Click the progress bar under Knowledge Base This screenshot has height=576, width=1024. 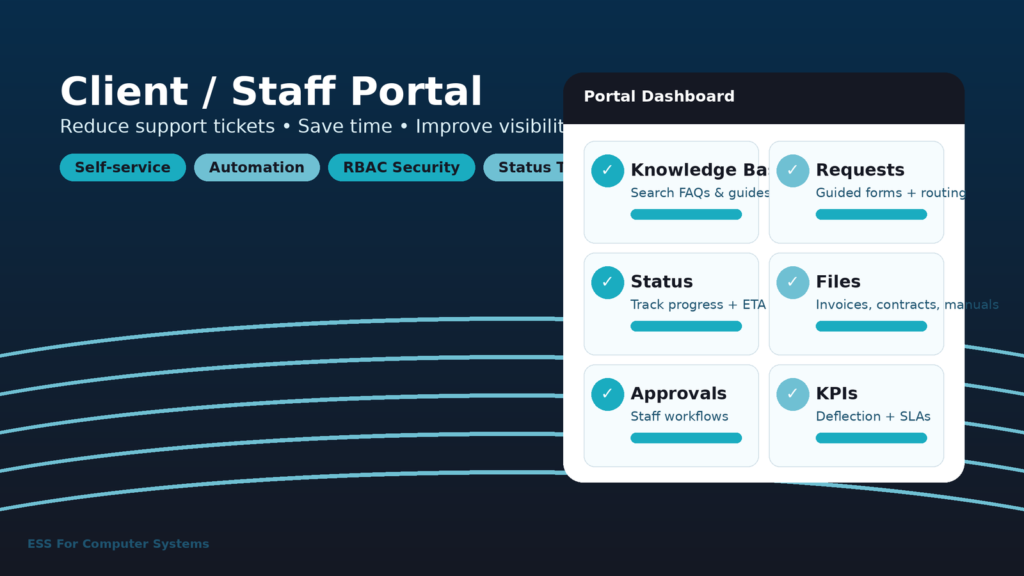coord(686,215)
